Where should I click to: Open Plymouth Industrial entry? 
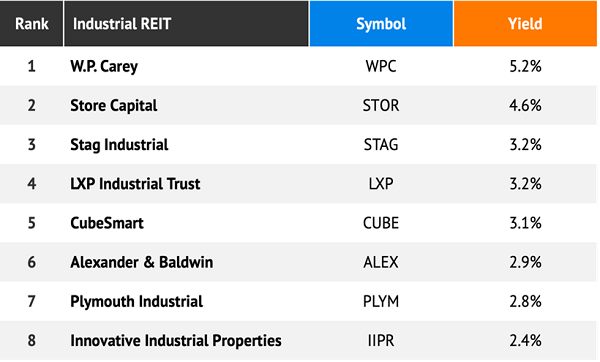tap(136, 302)
